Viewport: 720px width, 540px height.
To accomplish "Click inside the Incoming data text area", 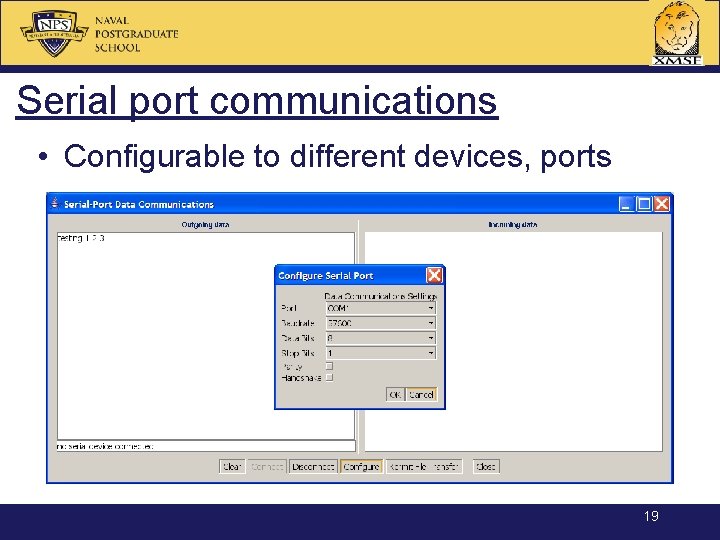I will coord(513,342).
